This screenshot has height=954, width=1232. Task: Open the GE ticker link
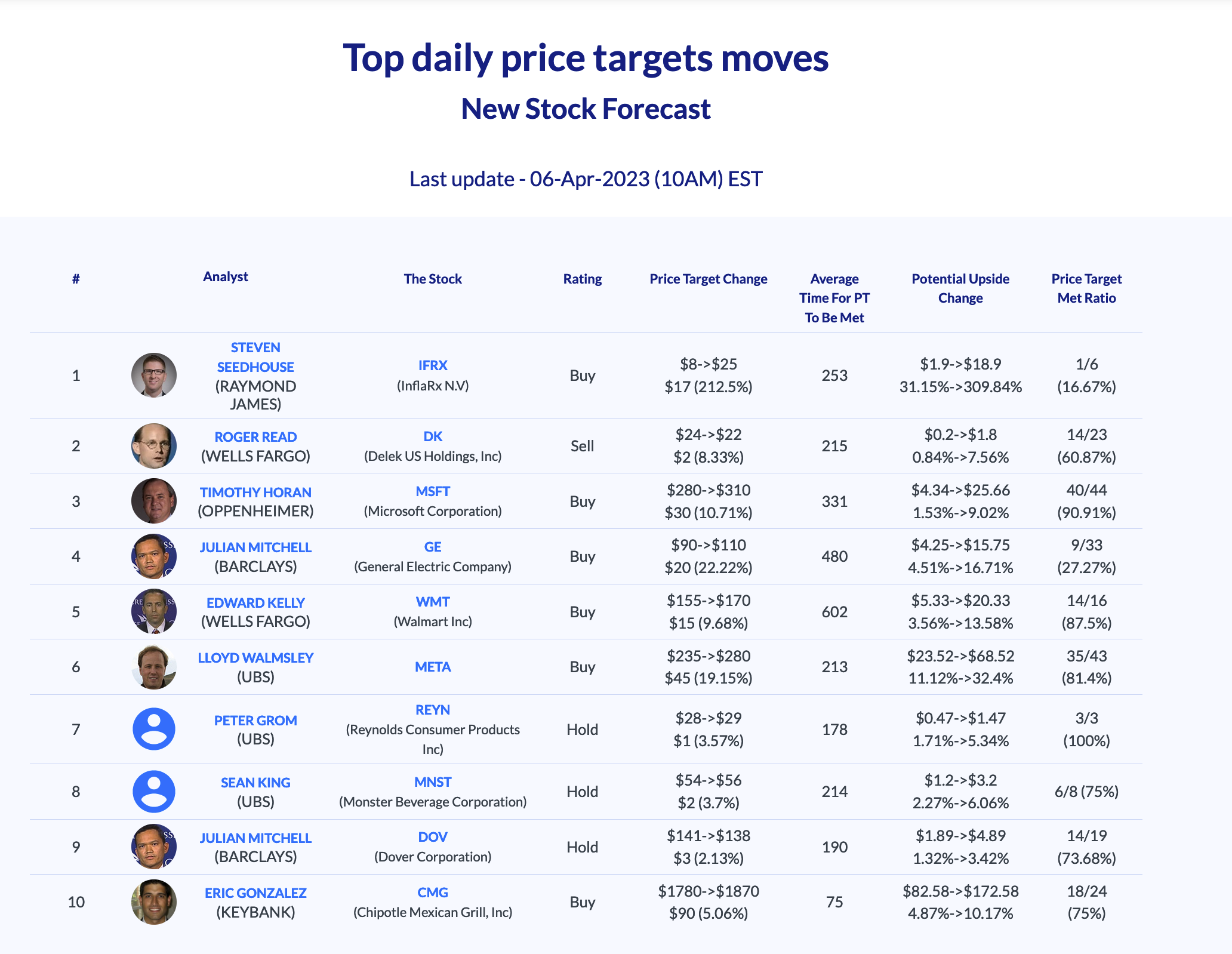[x=433, y=547]
